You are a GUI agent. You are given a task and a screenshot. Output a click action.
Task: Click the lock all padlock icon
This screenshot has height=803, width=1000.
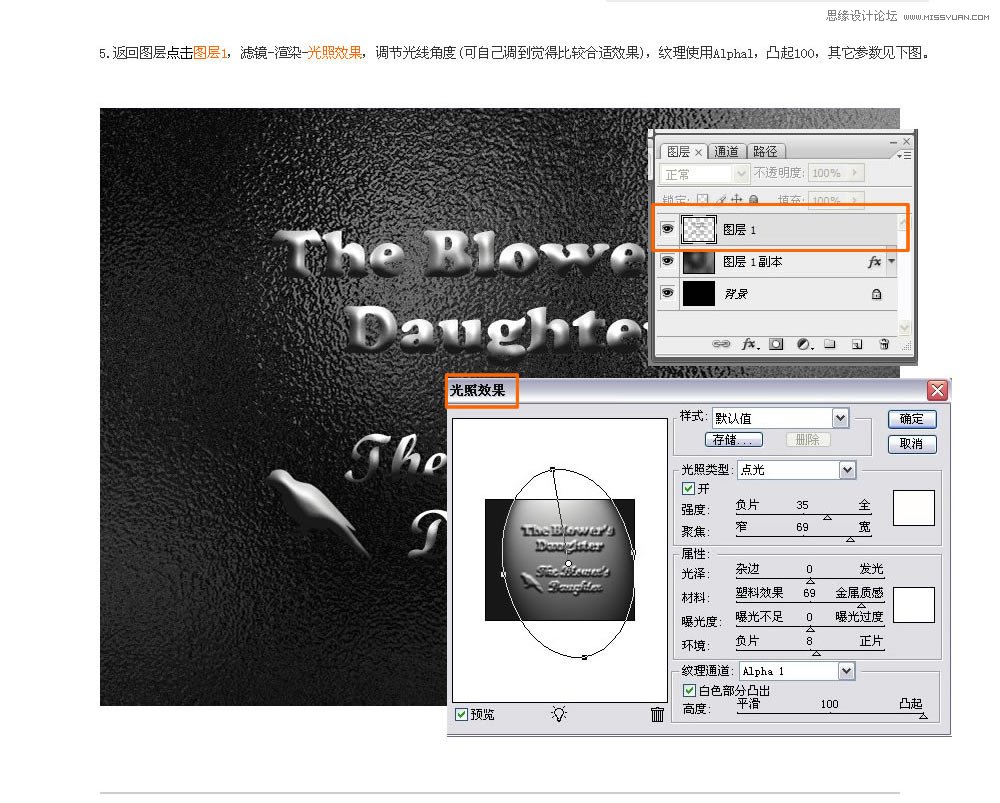(x=754, y=200)
